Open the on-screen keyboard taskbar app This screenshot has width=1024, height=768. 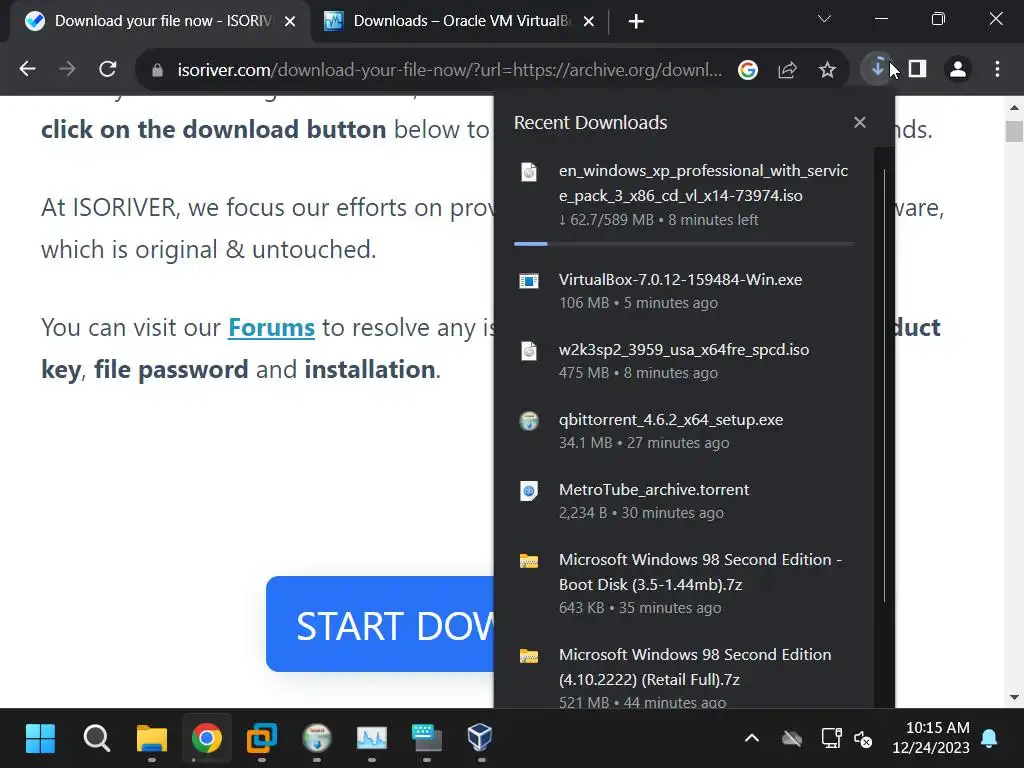(426, 738)
